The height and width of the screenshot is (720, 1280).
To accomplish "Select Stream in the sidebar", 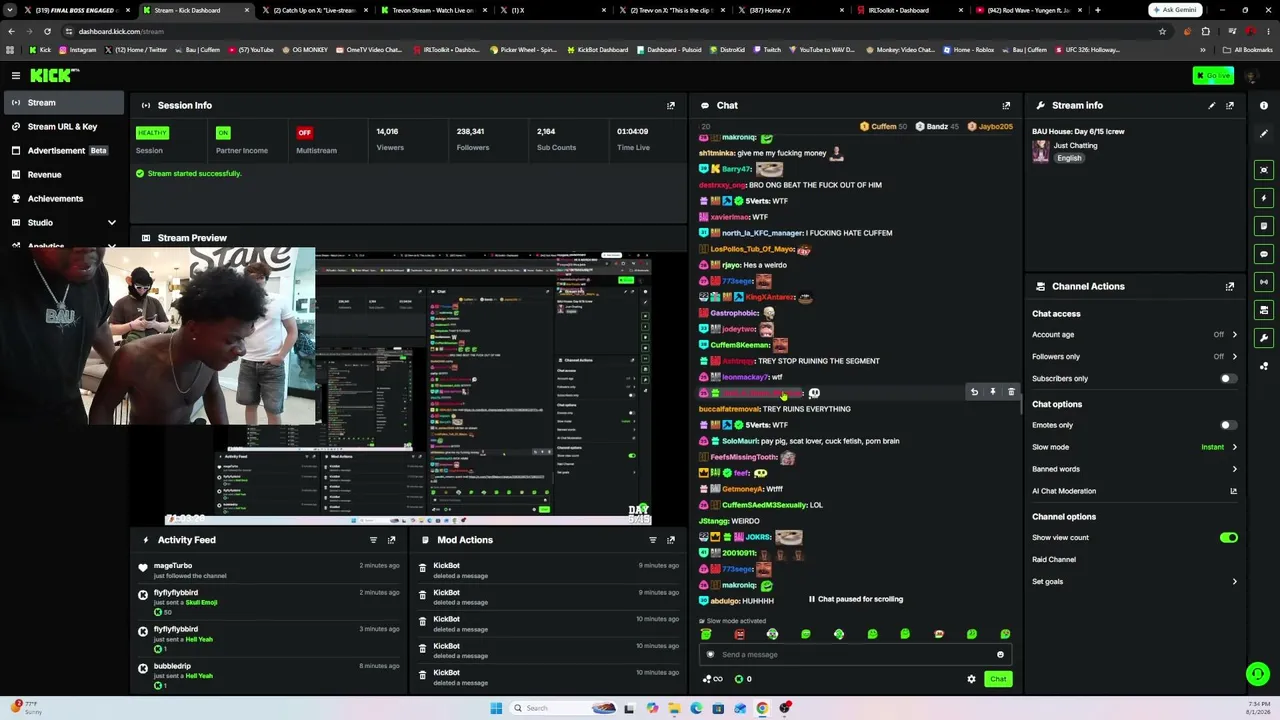I will 64,102.
